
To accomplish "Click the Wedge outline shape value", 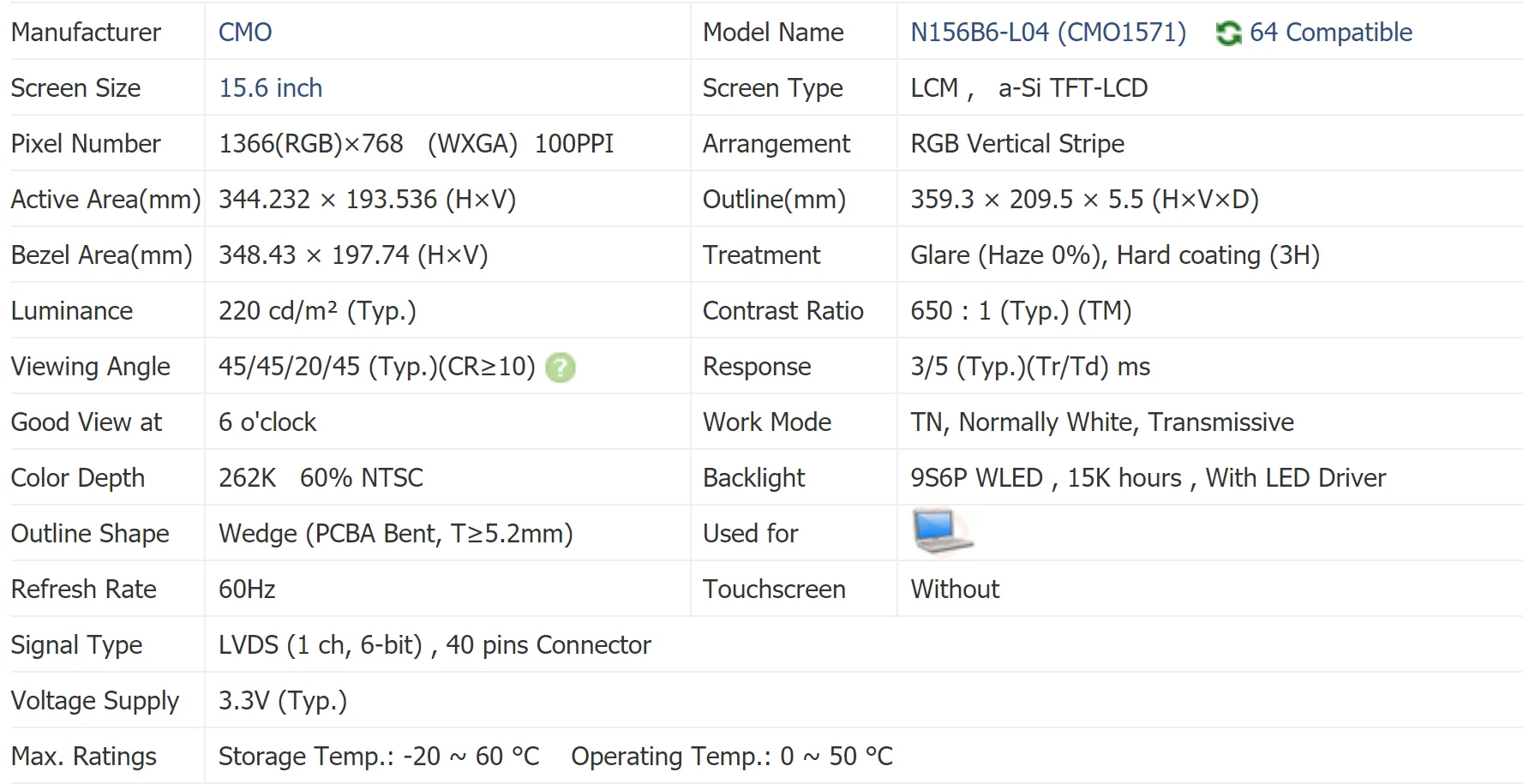I will click(x=395, y=534).
